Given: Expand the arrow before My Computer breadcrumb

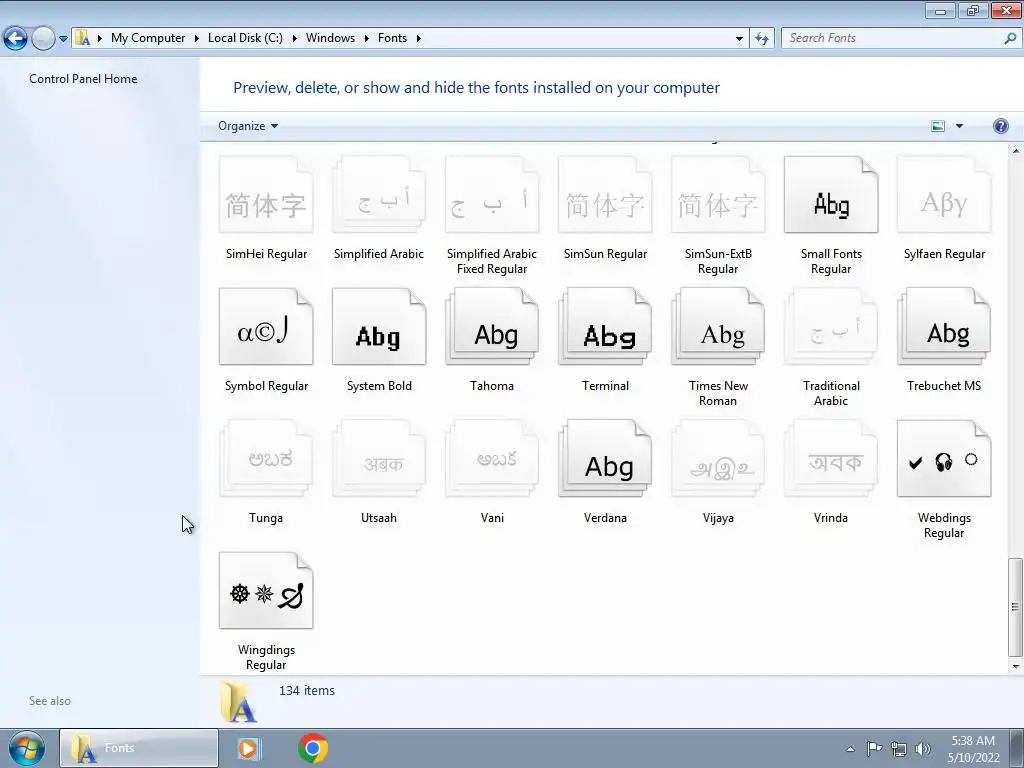Looking at the screenshot, I should coord(99,38).
